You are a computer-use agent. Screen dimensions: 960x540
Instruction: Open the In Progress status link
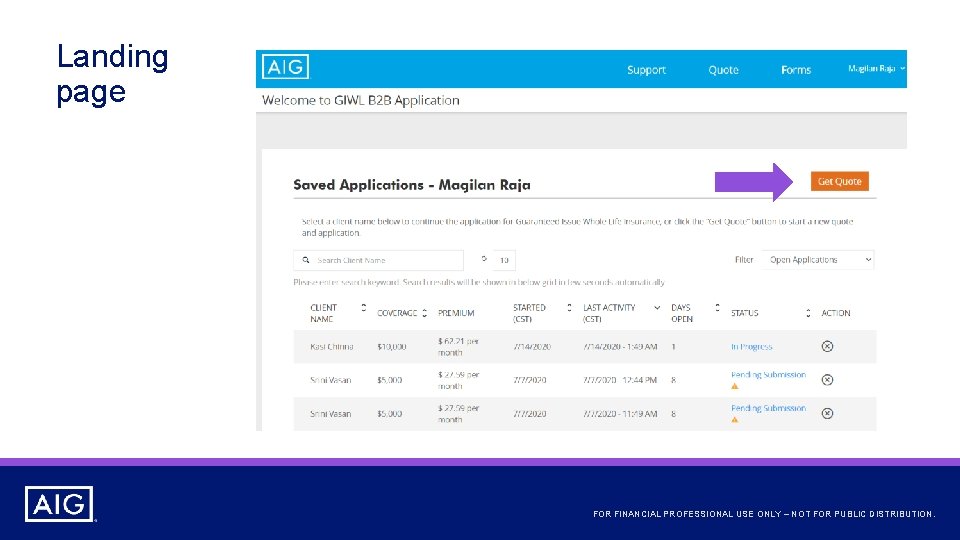(x=751, y=347)
